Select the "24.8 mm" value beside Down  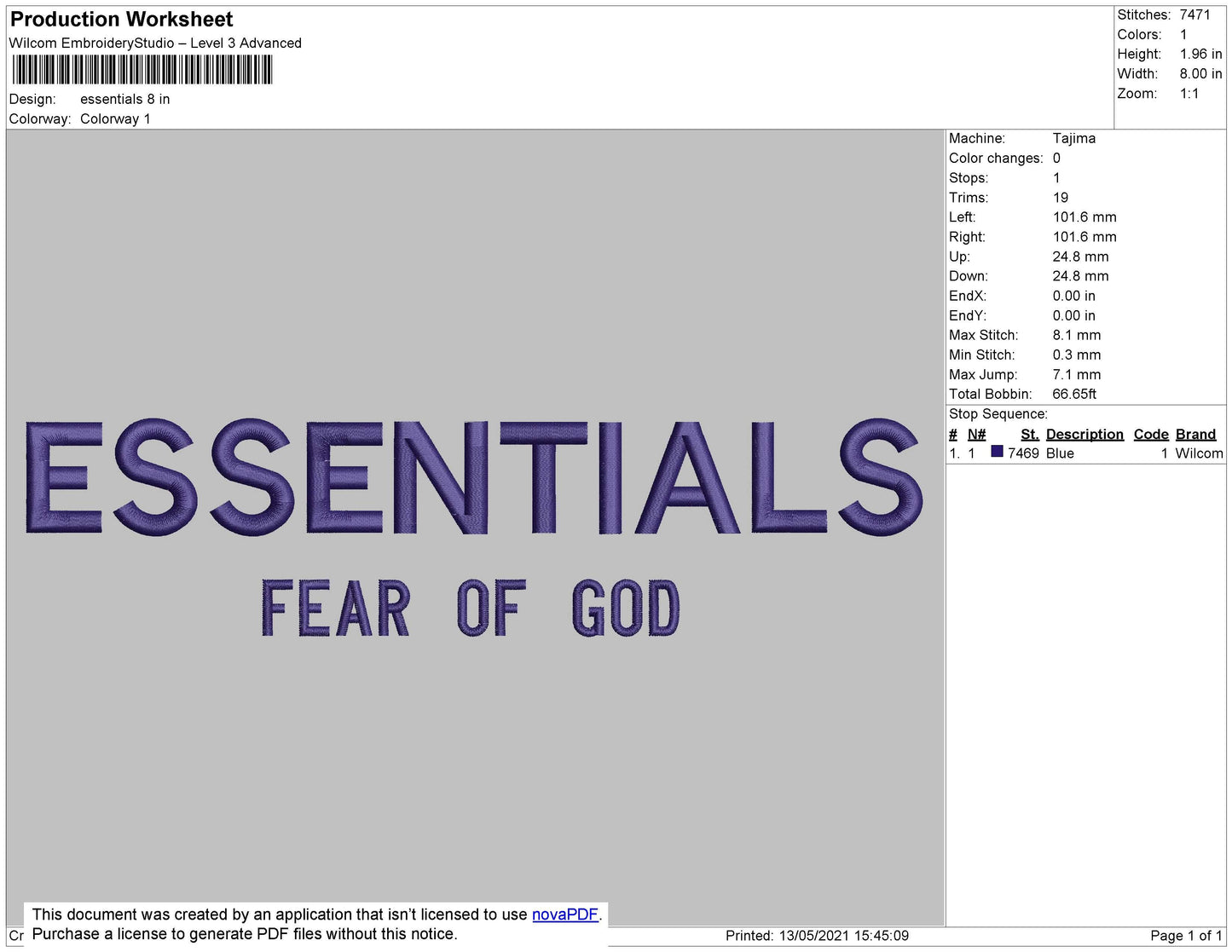click(x=1081, y=275)
